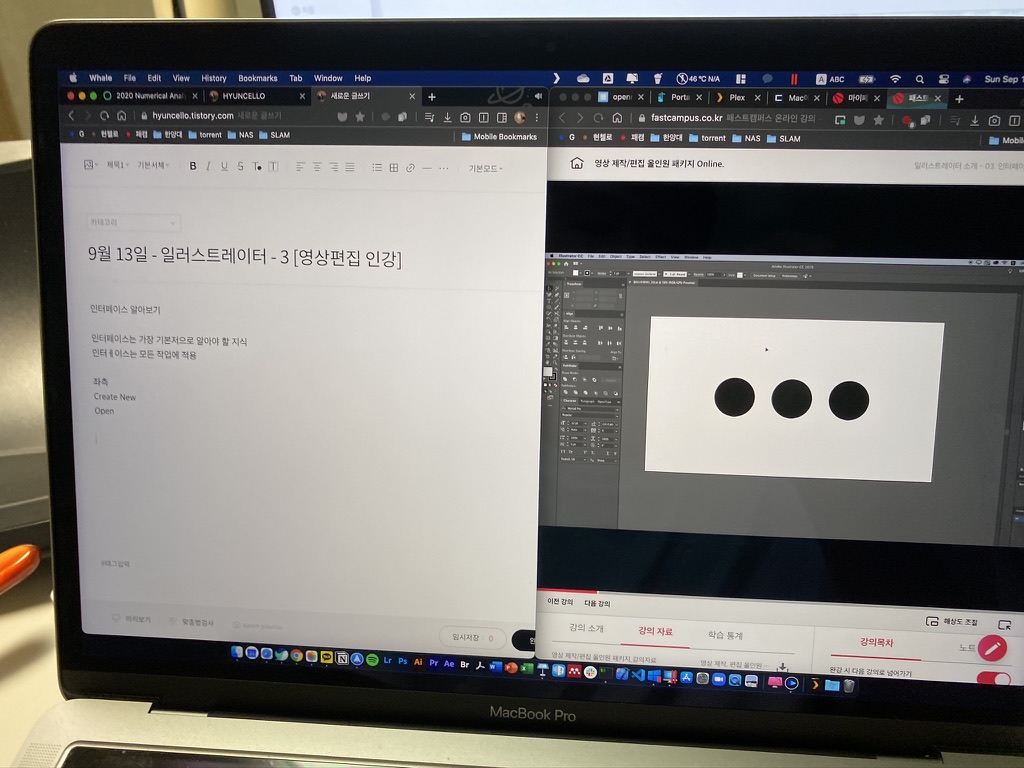Click the red pencil floating button

pyautogui.click(x=992, y=648)
